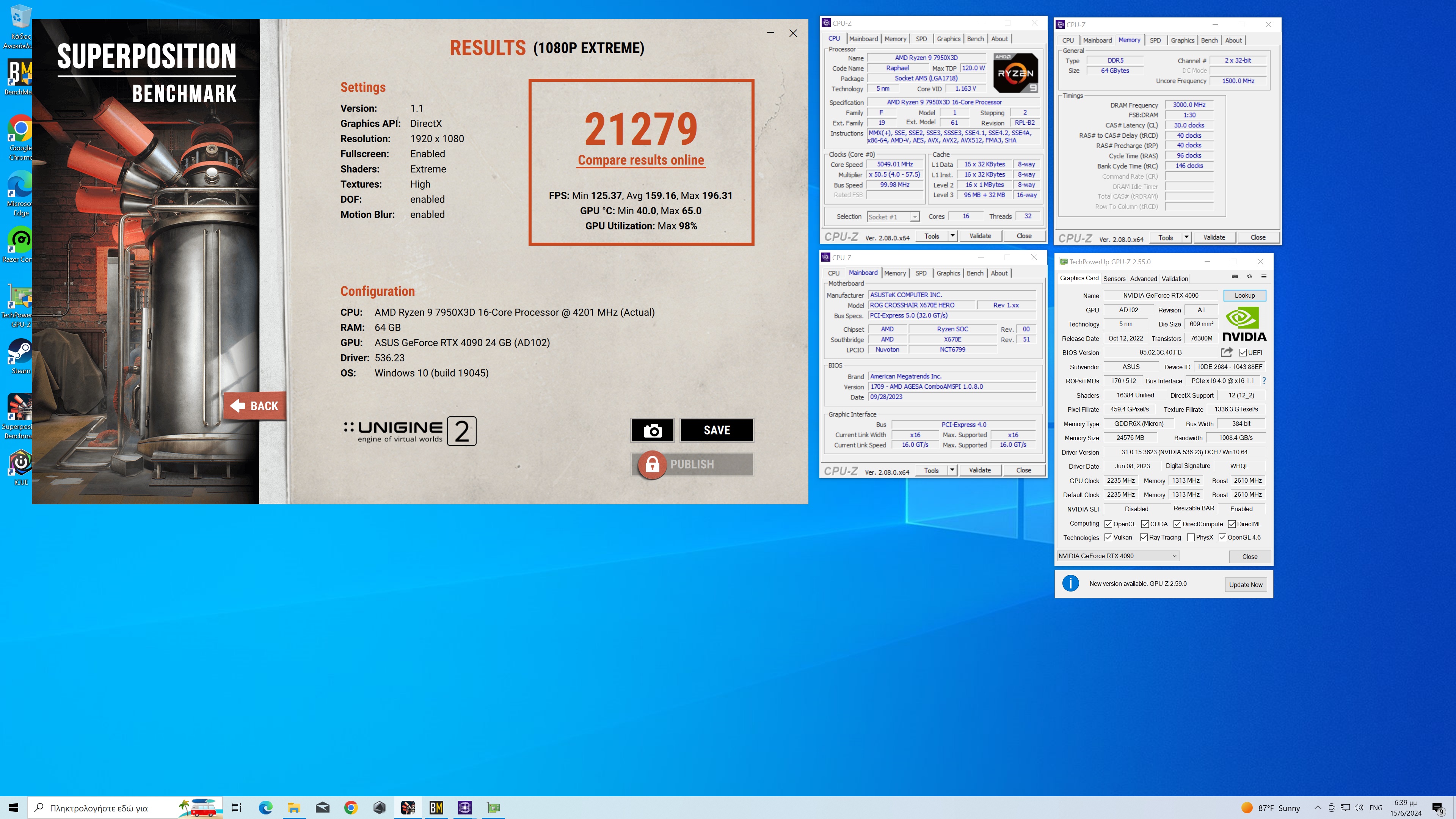The height and width of the screenshot is (819, 1456).
Task: Toggle the CUDA checkbox
Action: point(1145,524)
